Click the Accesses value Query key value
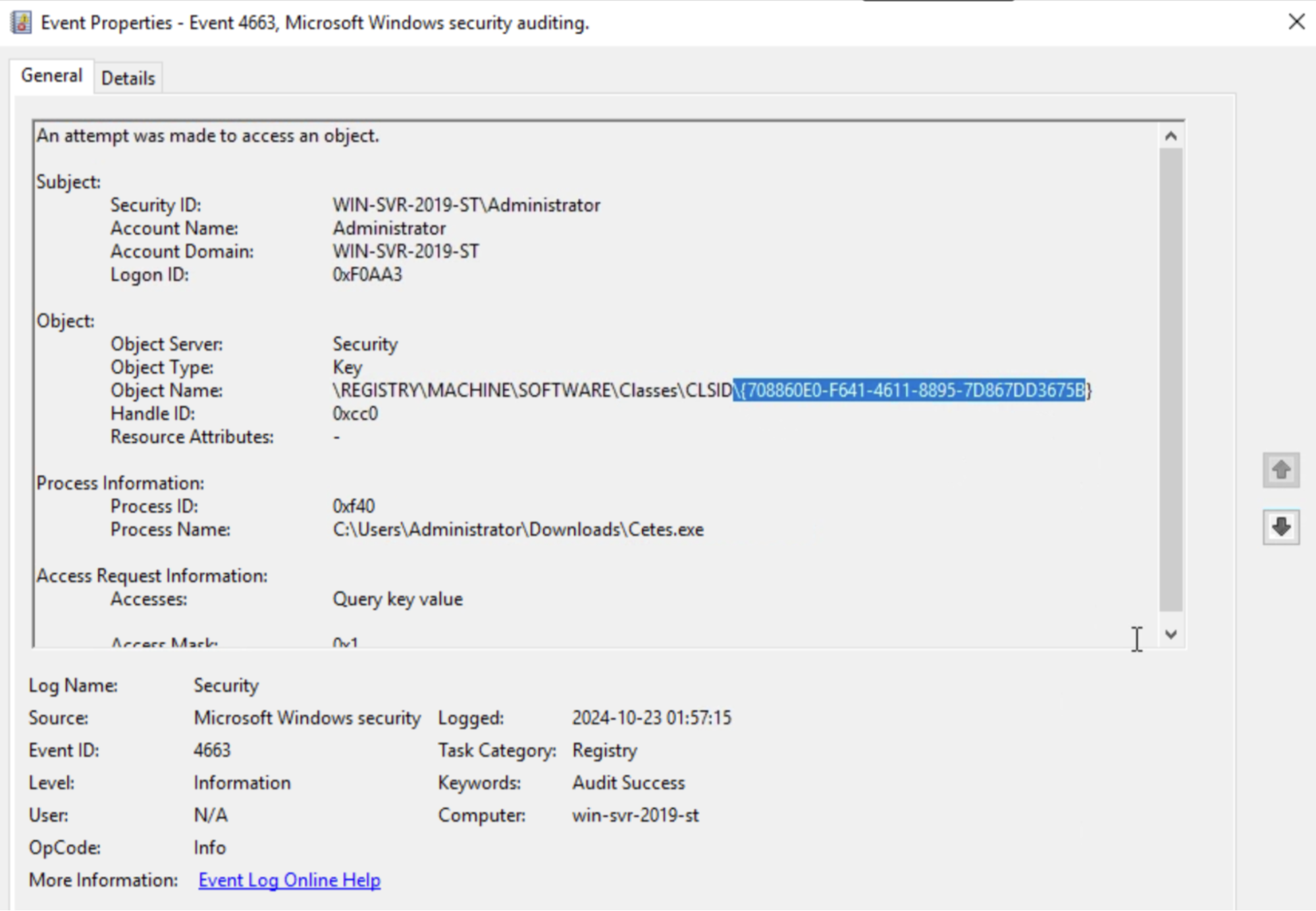 [x=397, y=599]
